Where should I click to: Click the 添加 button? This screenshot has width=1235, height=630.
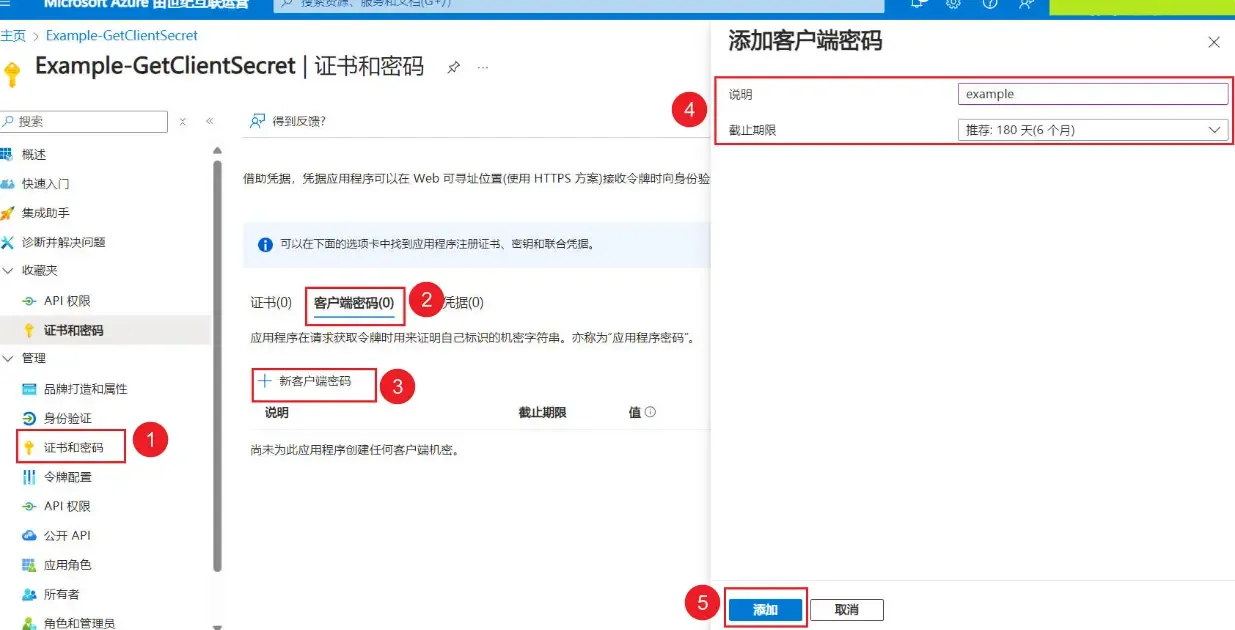coord(766,610)
